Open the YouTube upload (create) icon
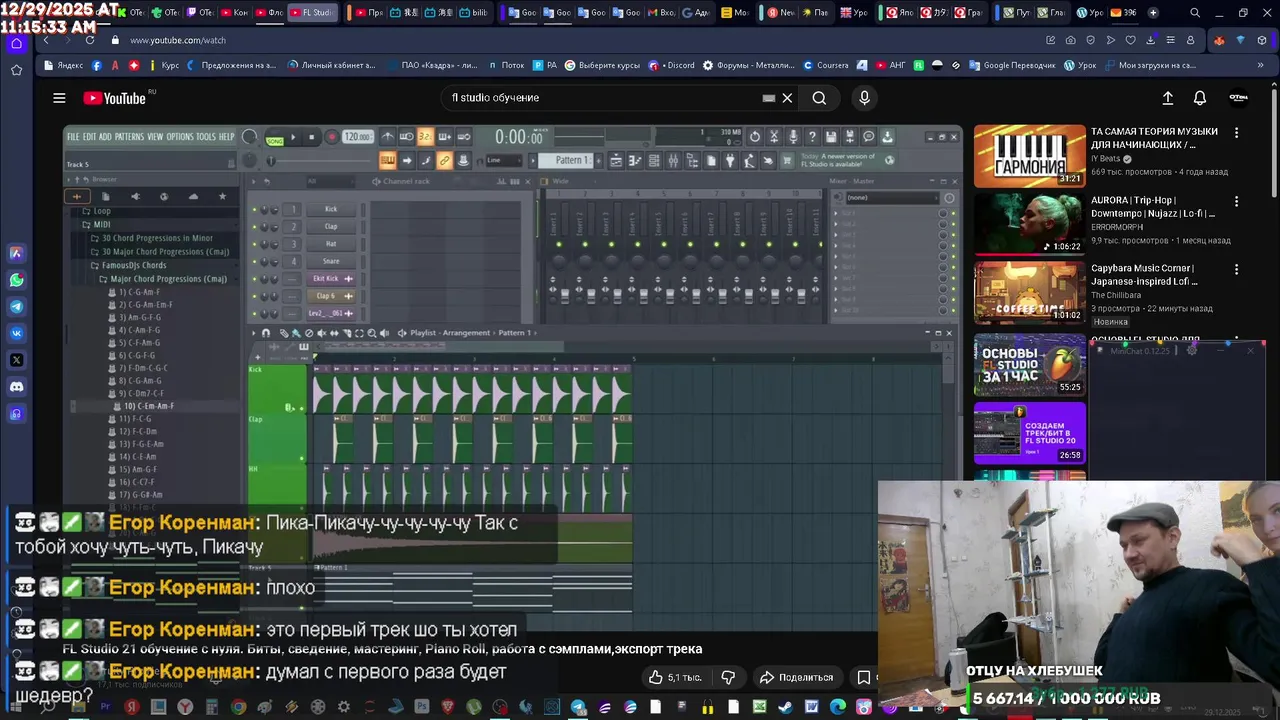1280x720 pixels. coord(1167,98)
